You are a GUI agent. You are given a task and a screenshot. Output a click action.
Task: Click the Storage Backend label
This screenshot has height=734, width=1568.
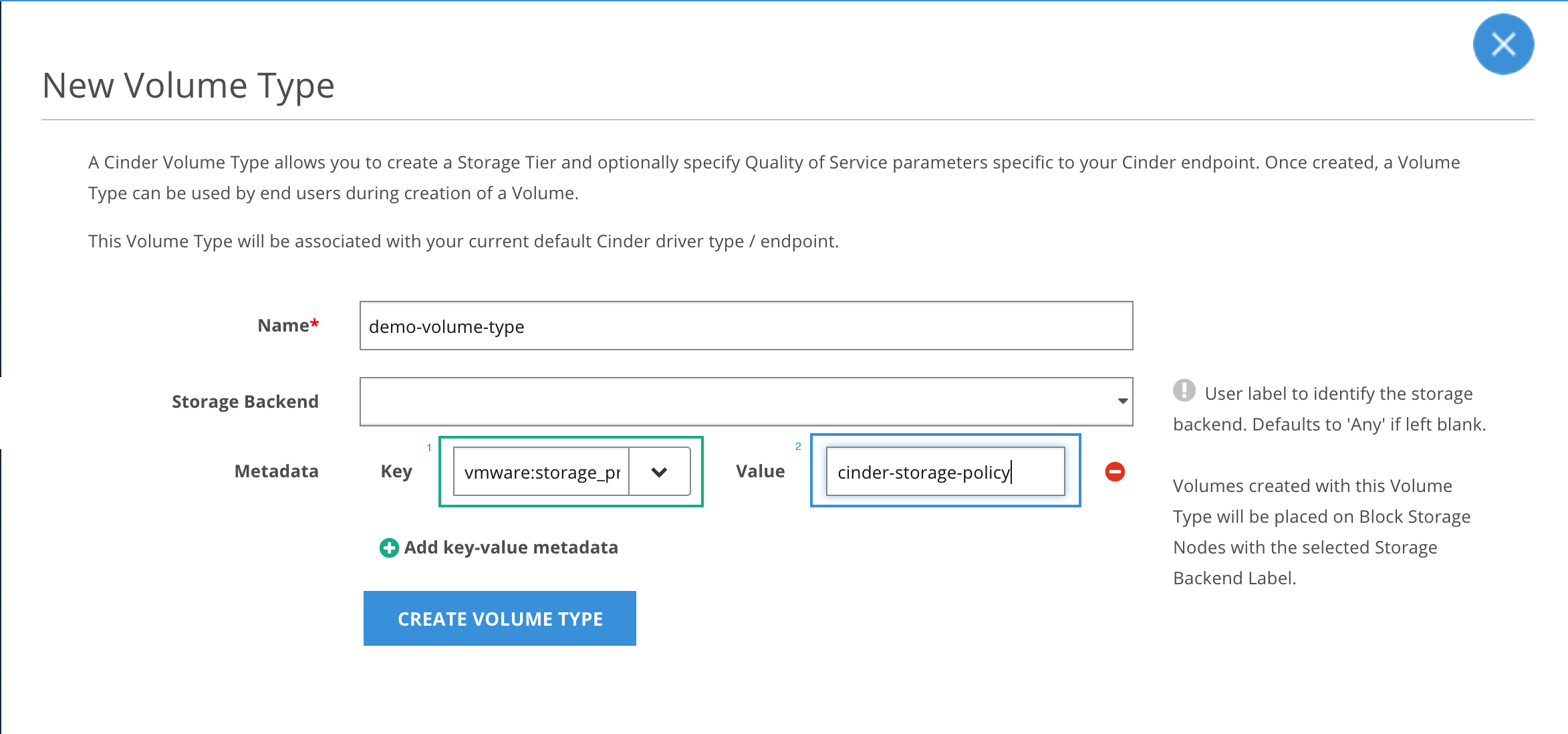tap(245, 402)
